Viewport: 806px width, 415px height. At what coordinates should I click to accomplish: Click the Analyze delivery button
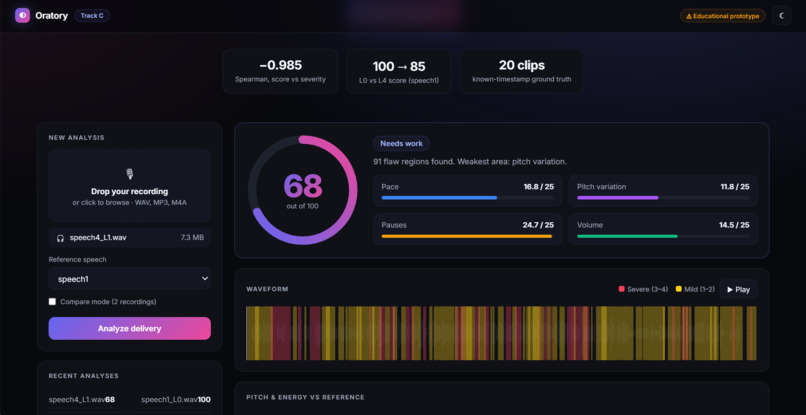[x=130, y=329]
